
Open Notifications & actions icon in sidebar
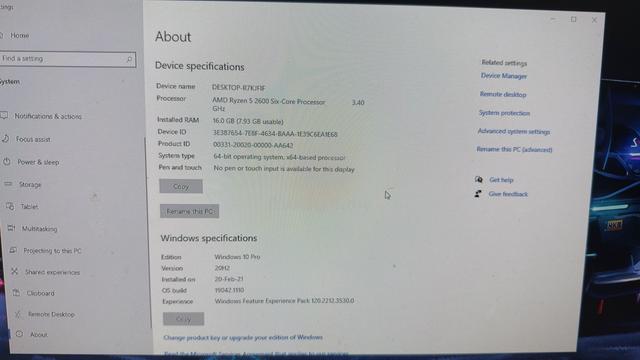click(4, 116)
